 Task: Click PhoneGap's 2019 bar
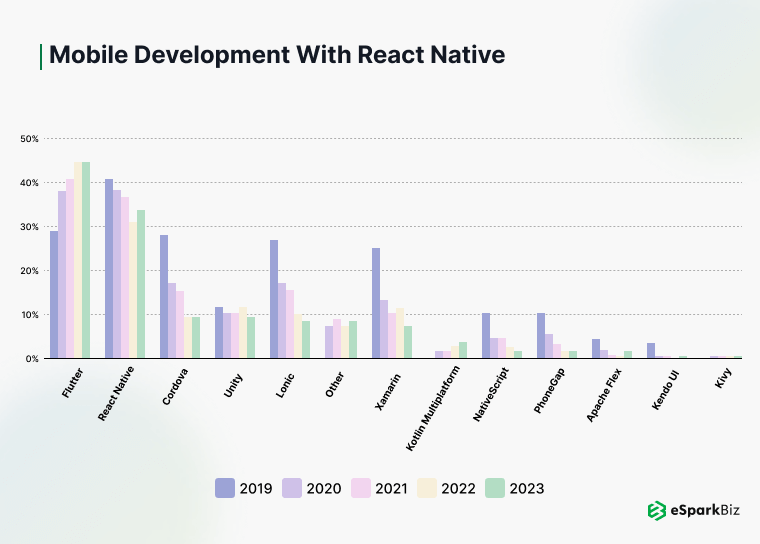click(x=541, y=336)
